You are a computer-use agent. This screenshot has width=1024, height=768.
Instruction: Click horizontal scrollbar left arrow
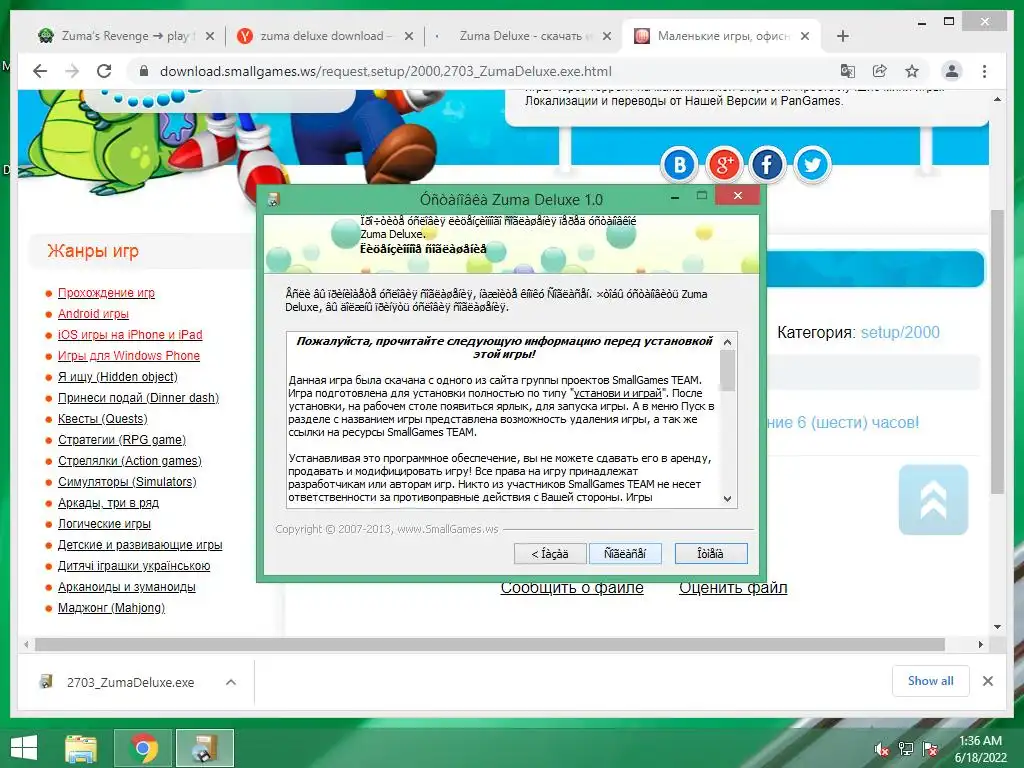coord(26,645)
